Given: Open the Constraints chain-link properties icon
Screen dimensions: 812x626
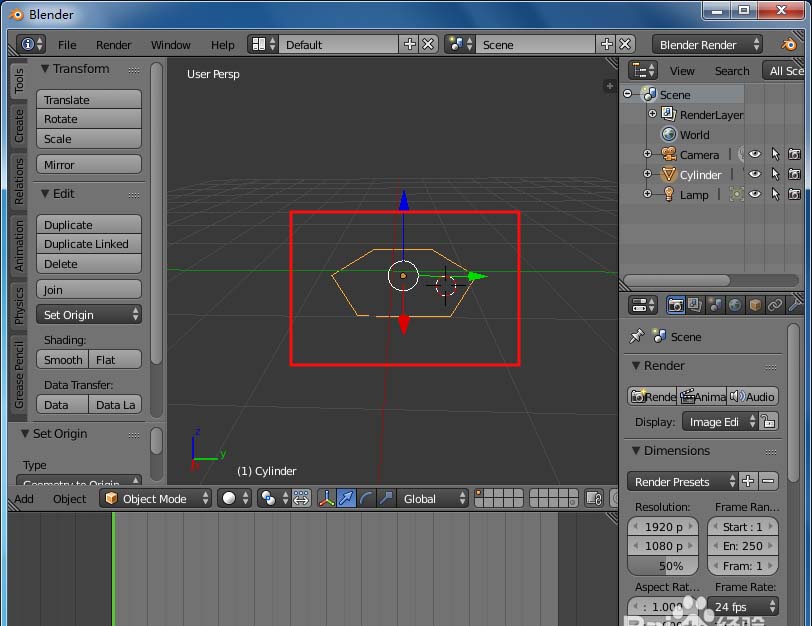Looking at the screenshot, I should click(775, 305).
